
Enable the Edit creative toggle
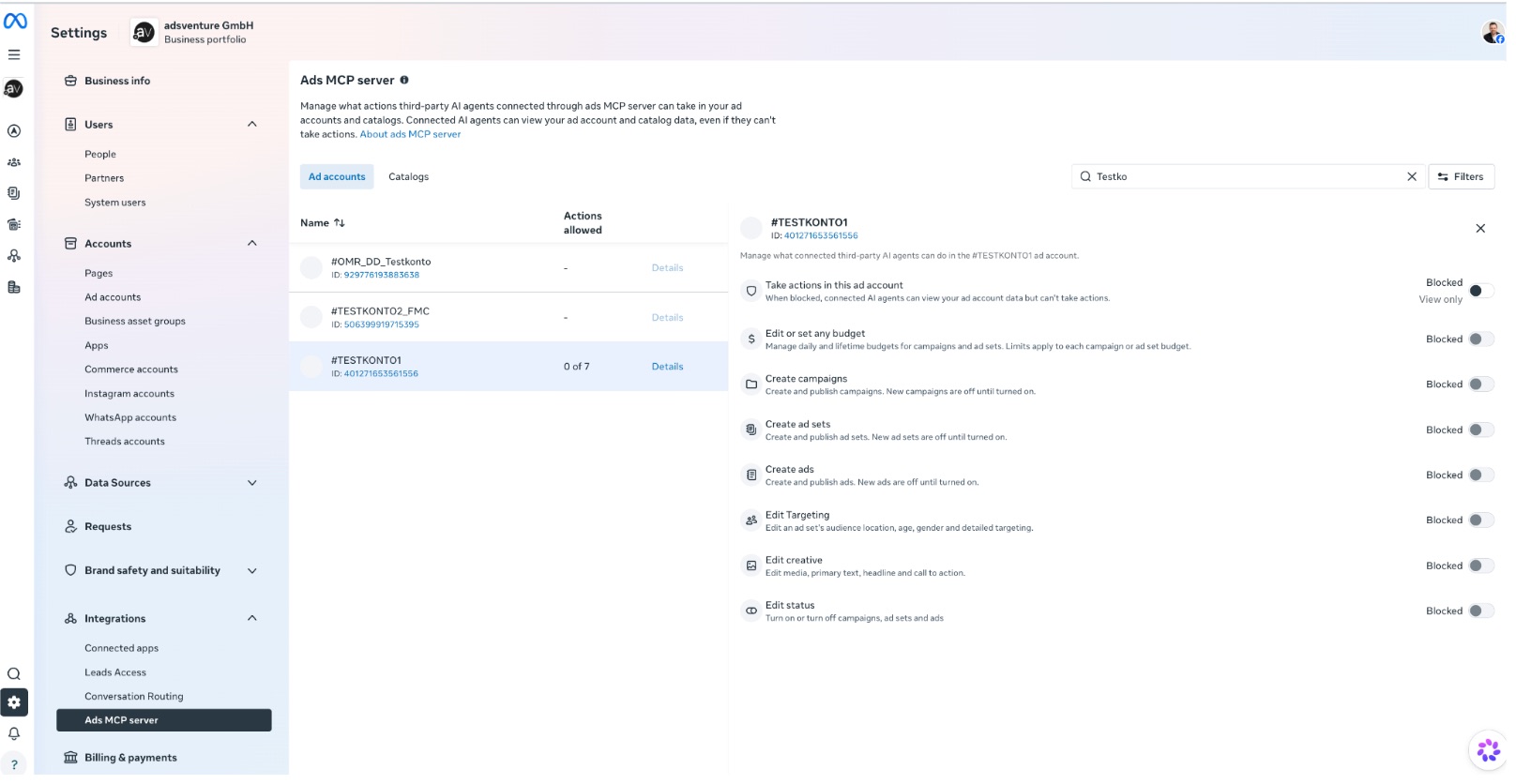pos(1481,566)
